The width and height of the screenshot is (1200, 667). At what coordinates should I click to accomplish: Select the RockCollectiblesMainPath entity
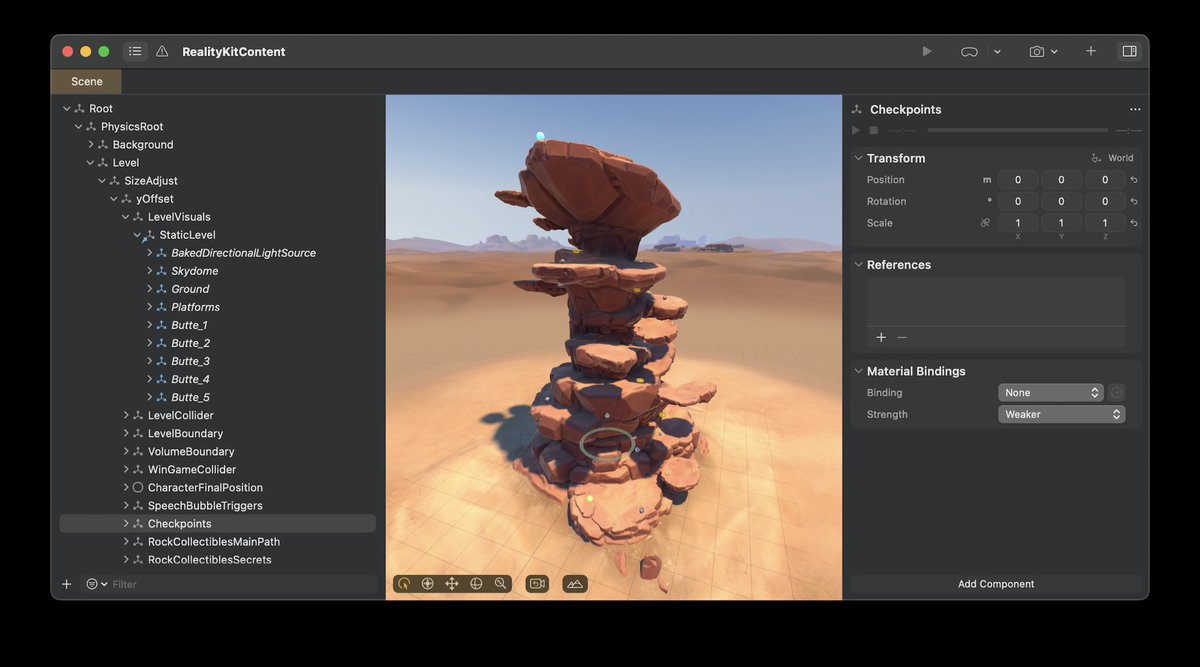tap(214, 542)
